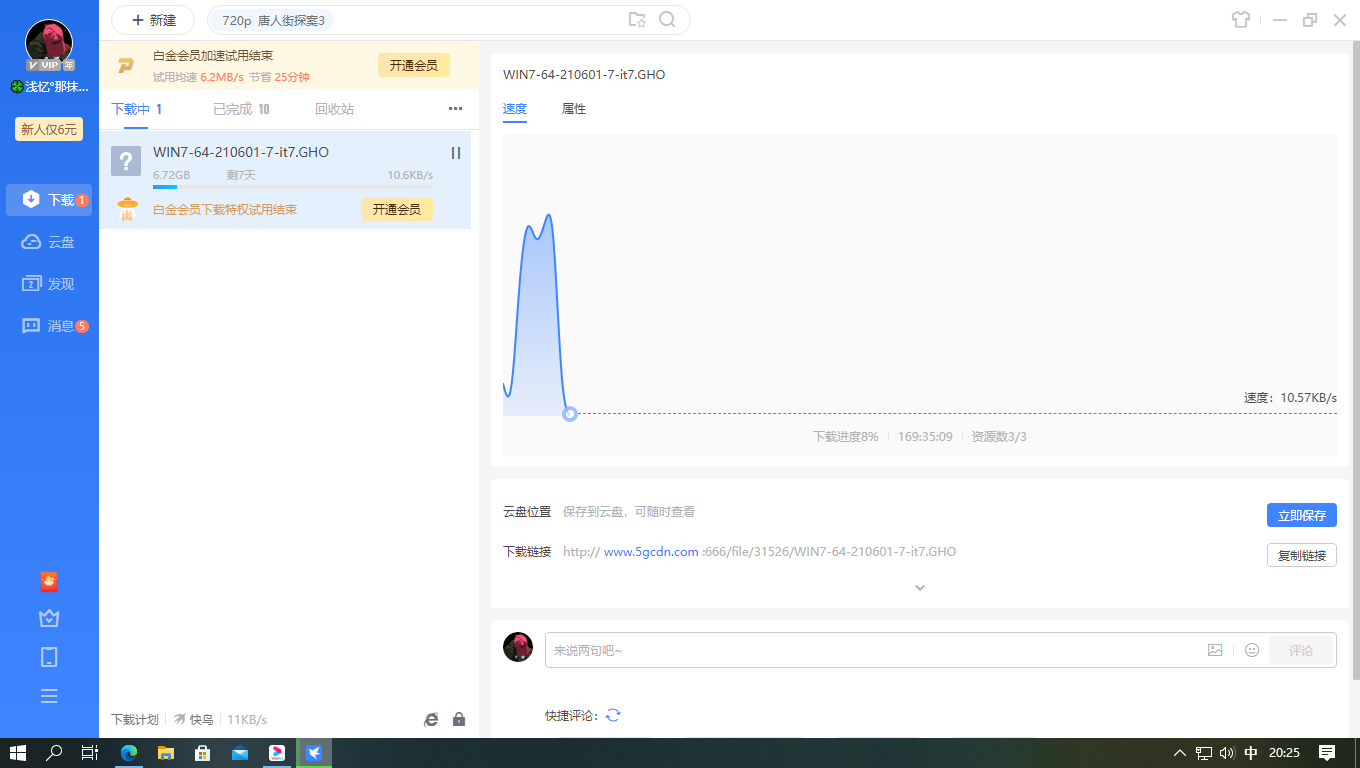Viewport: 1360px width, 768px height.
Task: Click the search magnifier icon in search bar
Action: click(x=667, y=20)
